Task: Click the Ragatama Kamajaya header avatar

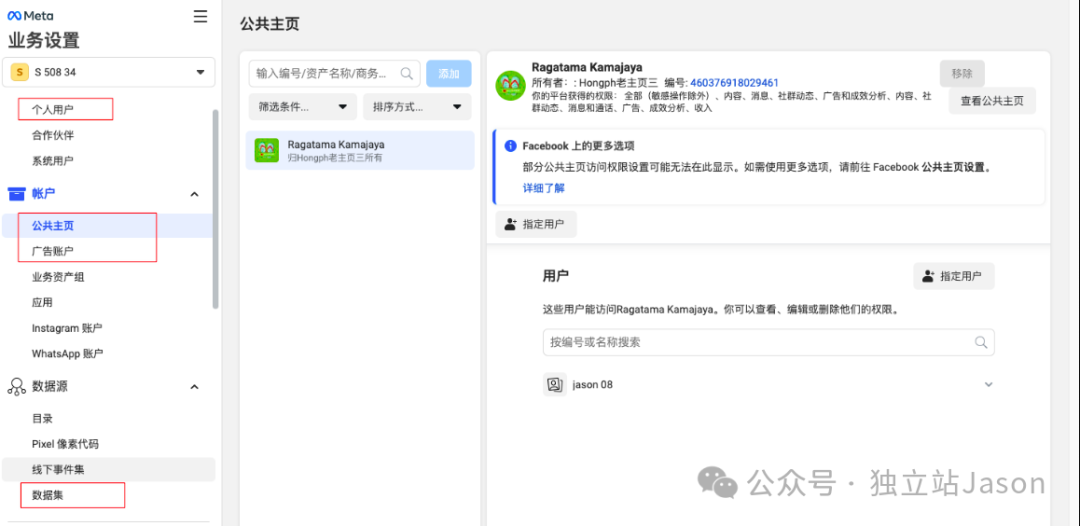Action: coord(510,85)
